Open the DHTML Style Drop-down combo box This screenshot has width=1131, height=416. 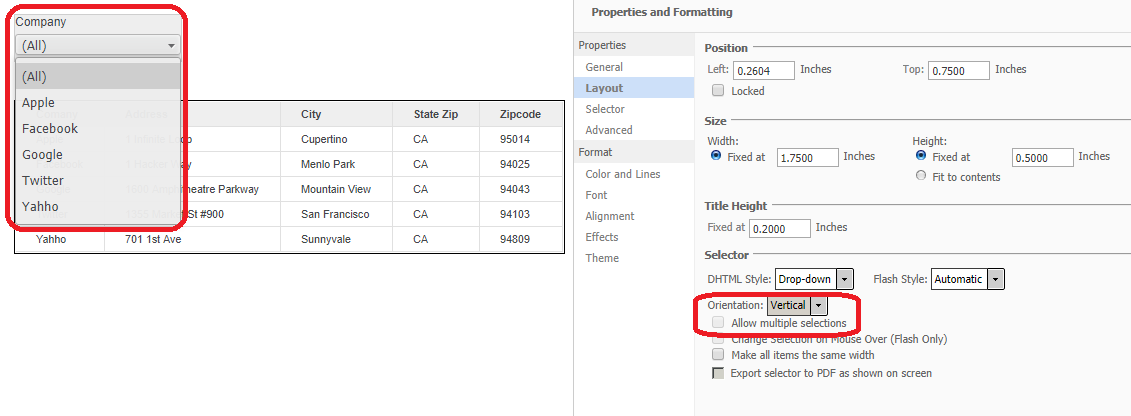814,279
